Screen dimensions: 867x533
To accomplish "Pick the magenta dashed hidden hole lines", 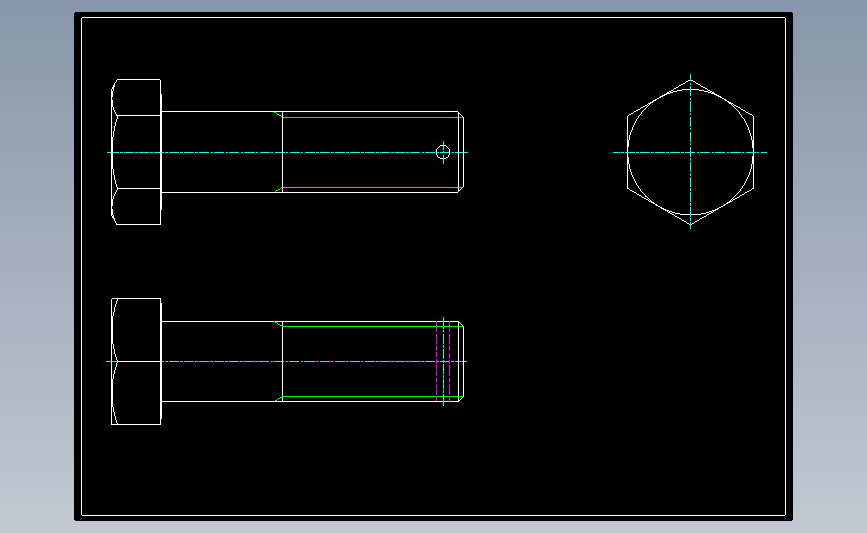I will [x=443, y=361].
